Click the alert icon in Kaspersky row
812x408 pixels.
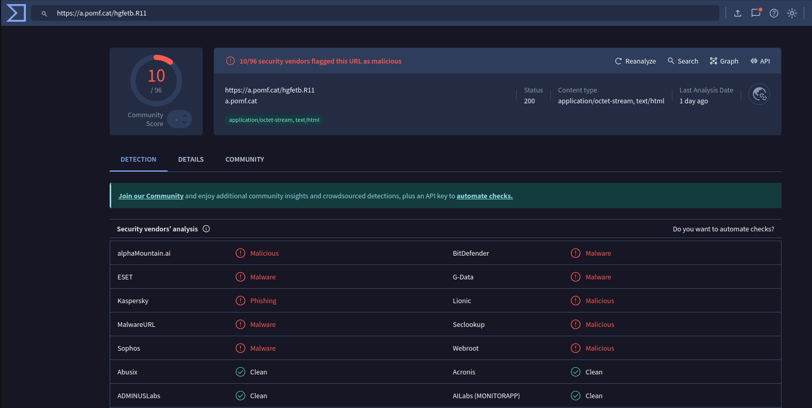point(240,301)
